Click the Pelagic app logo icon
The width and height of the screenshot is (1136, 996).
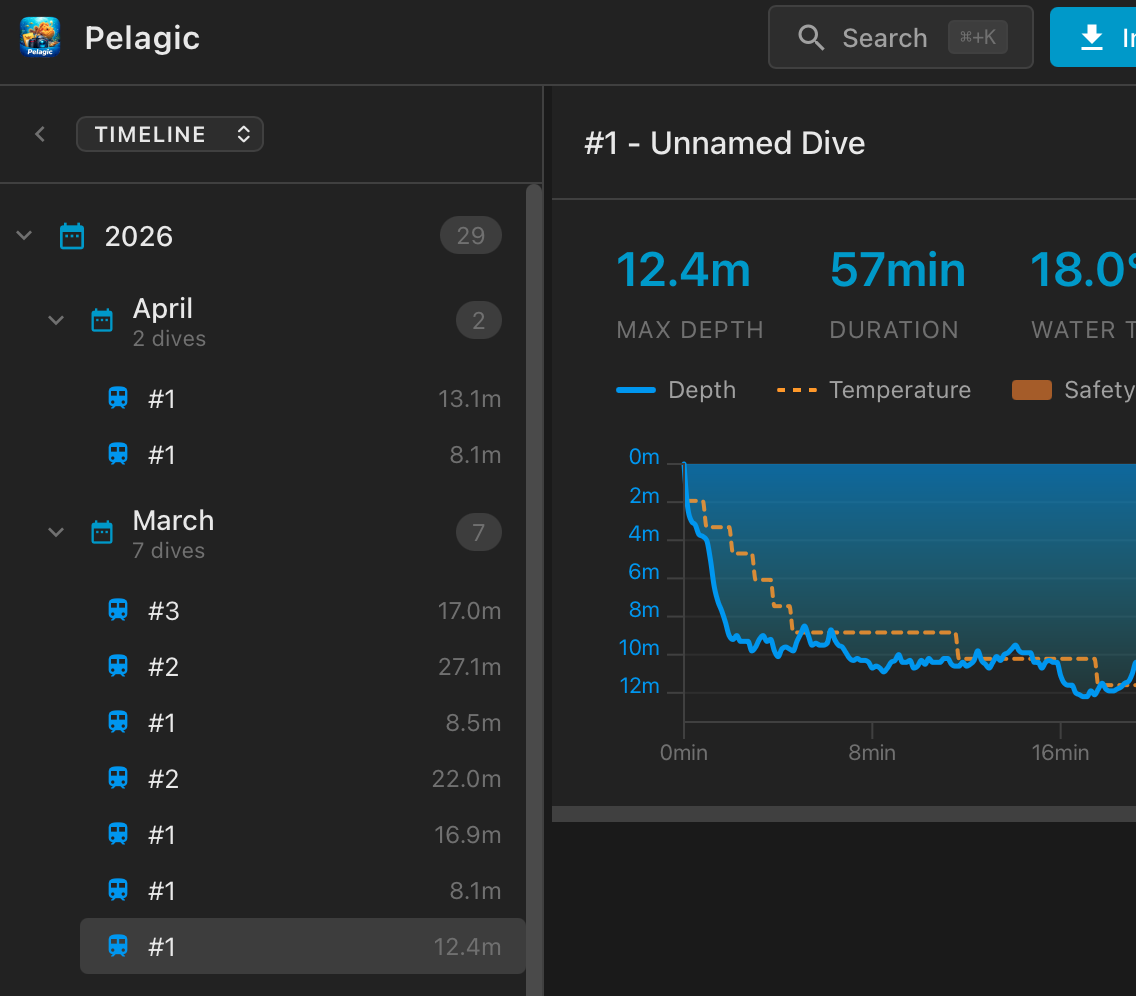(x=40, y=38)
